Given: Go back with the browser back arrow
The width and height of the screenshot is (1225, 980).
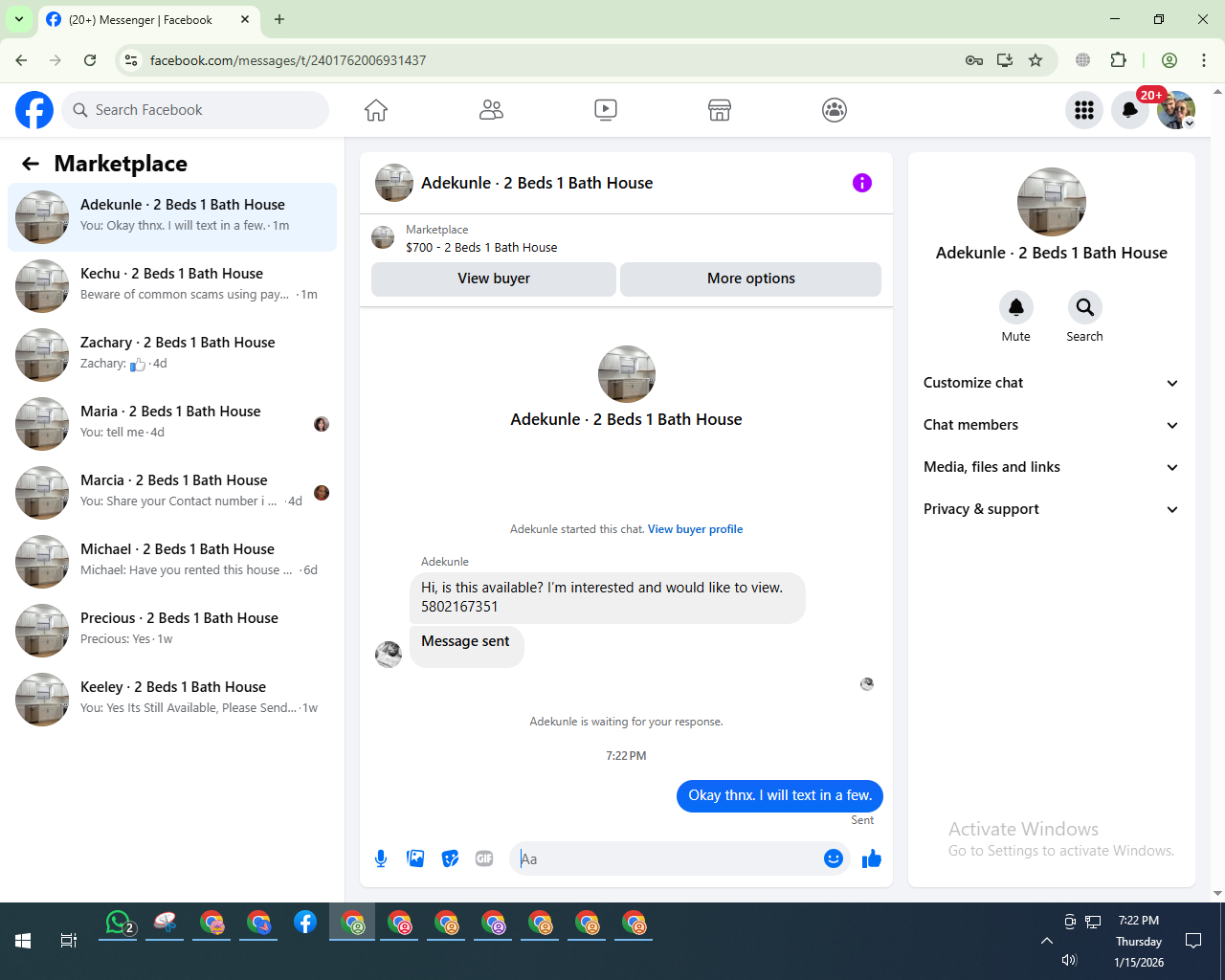Looking at the screenshot, I should [x=21, y=60].
